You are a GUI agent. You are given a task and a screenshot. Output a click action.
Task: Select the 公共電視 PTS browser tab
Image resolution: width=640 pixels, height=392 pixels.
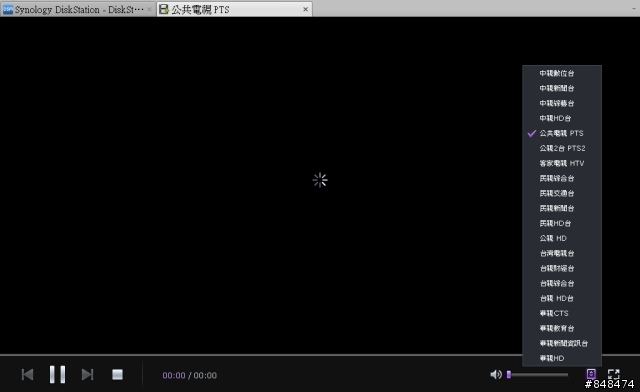coord(235,9)
